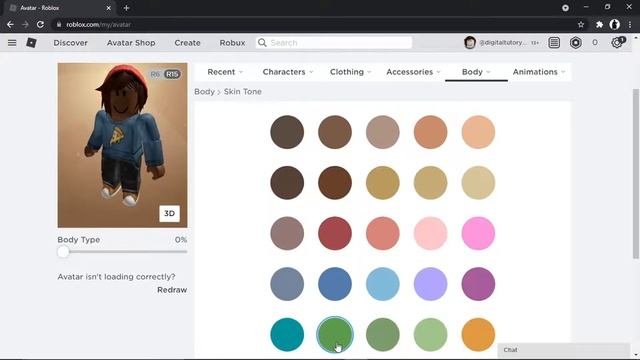Expand the Body dropdown
The image size is (640, 360).
point(476,72)
